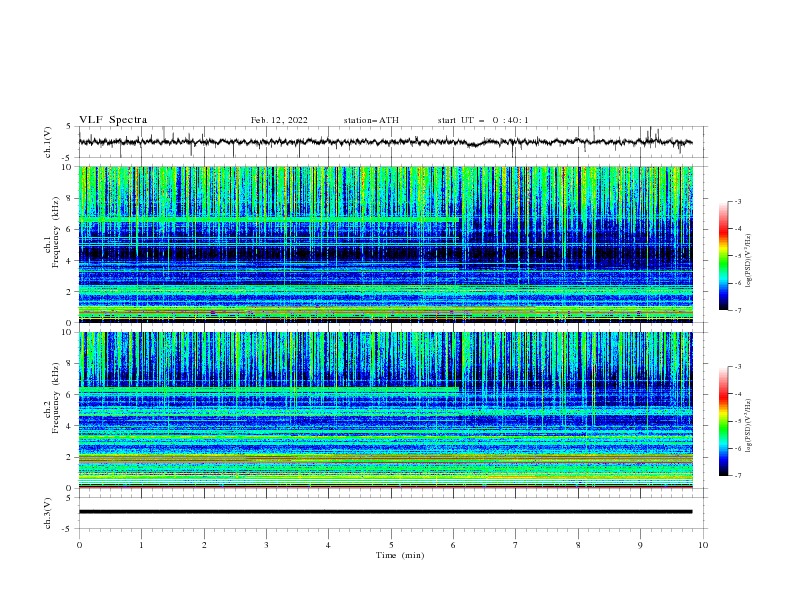Click the "VLF Spectra" title text

113,120
